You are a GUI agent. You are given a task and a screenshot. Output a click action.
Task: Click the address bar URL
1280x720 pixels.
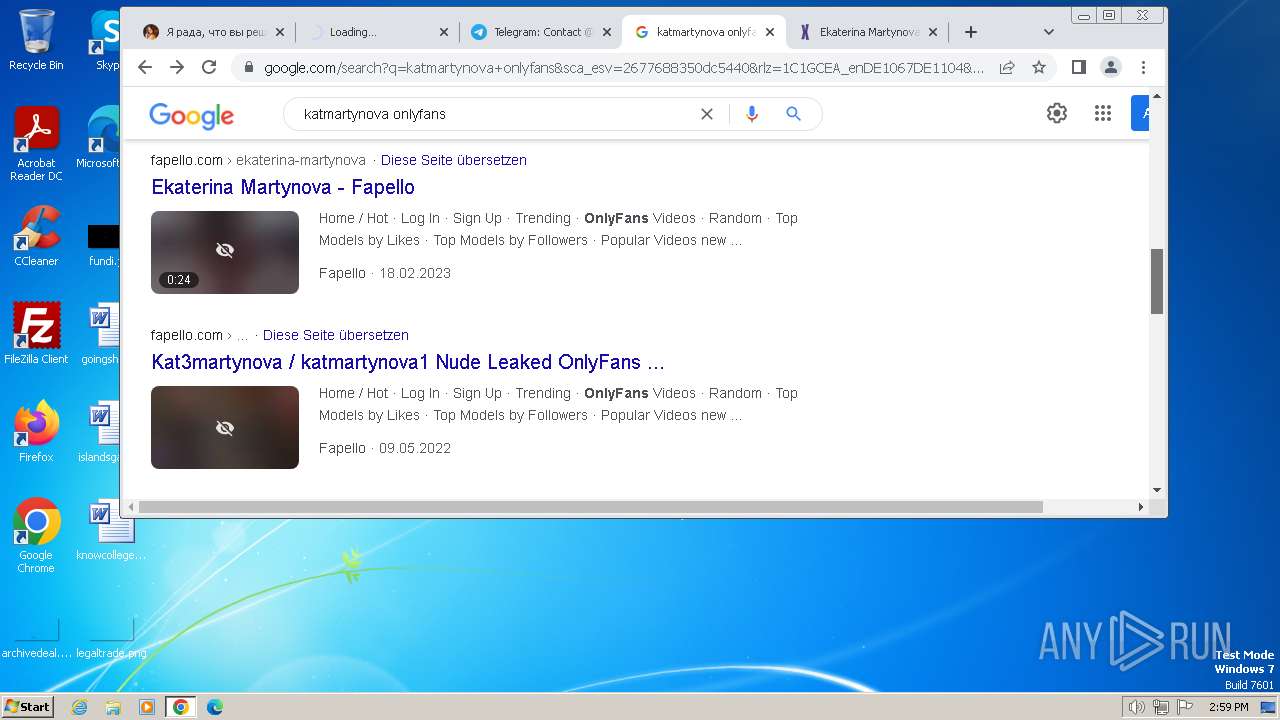pyautogui.click(x=624, y=68)
